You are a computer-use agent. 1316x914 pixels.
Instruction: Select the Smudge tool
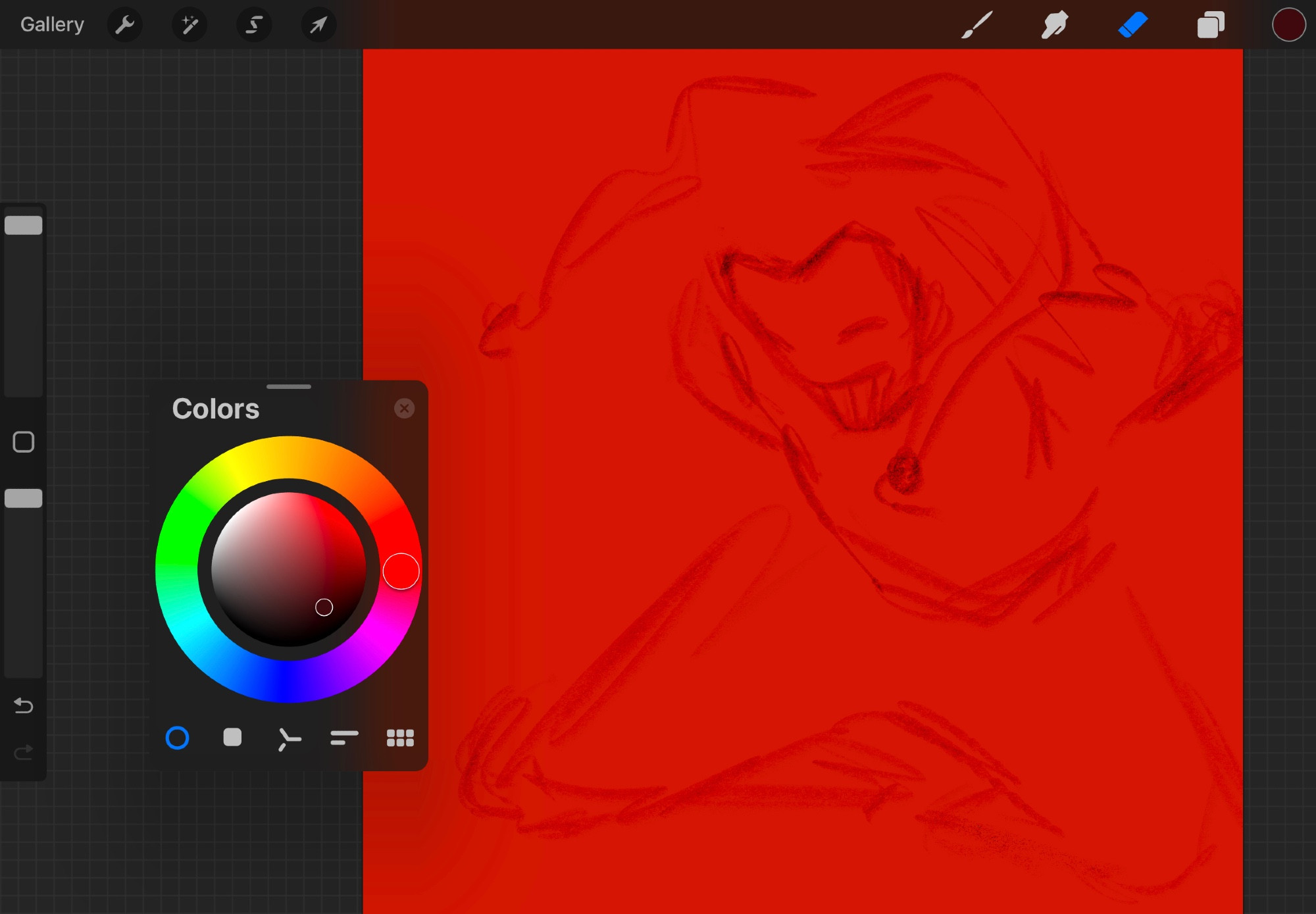1055,25
